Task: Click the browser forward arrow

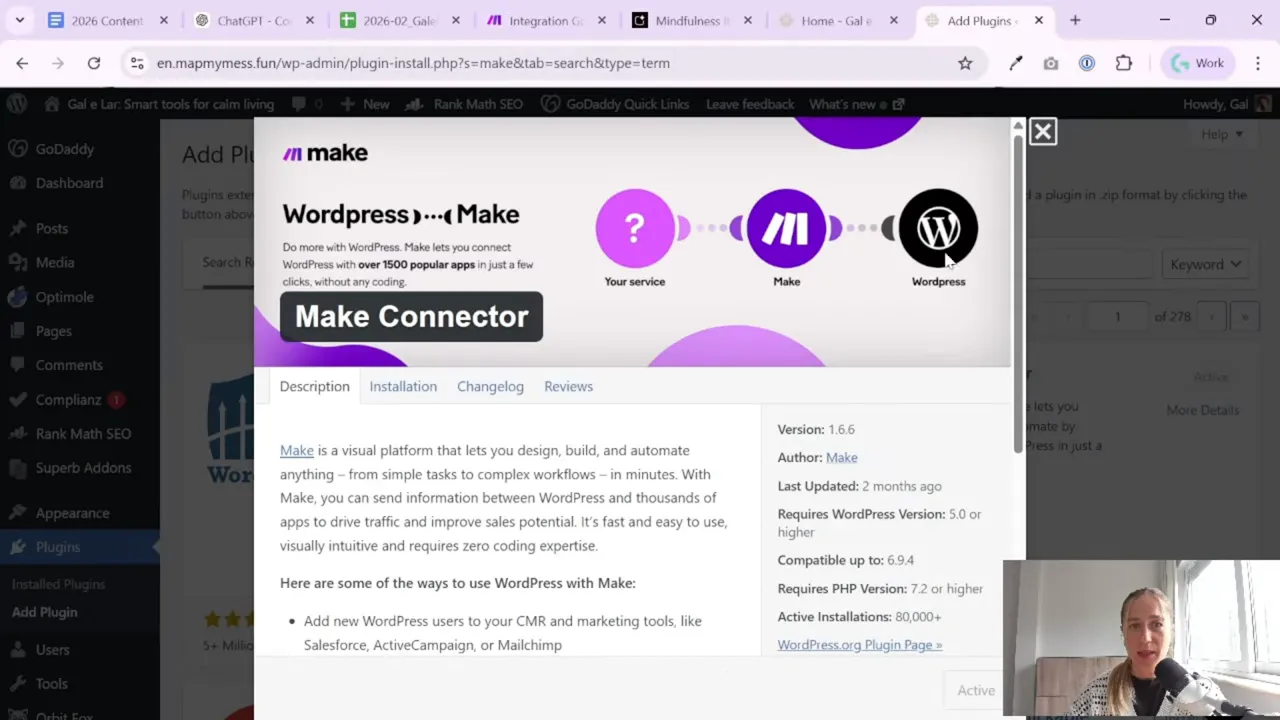Action: (58, 63)
